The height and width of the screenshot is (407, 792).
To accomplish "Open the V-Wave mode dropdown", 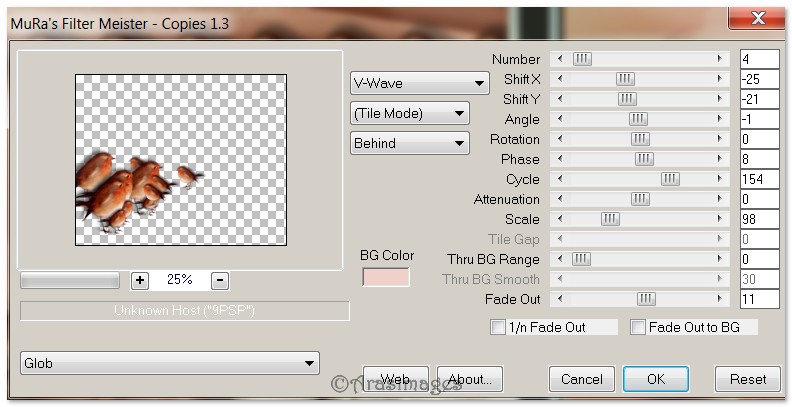I will pyautogui.click(x=419, y=84).
